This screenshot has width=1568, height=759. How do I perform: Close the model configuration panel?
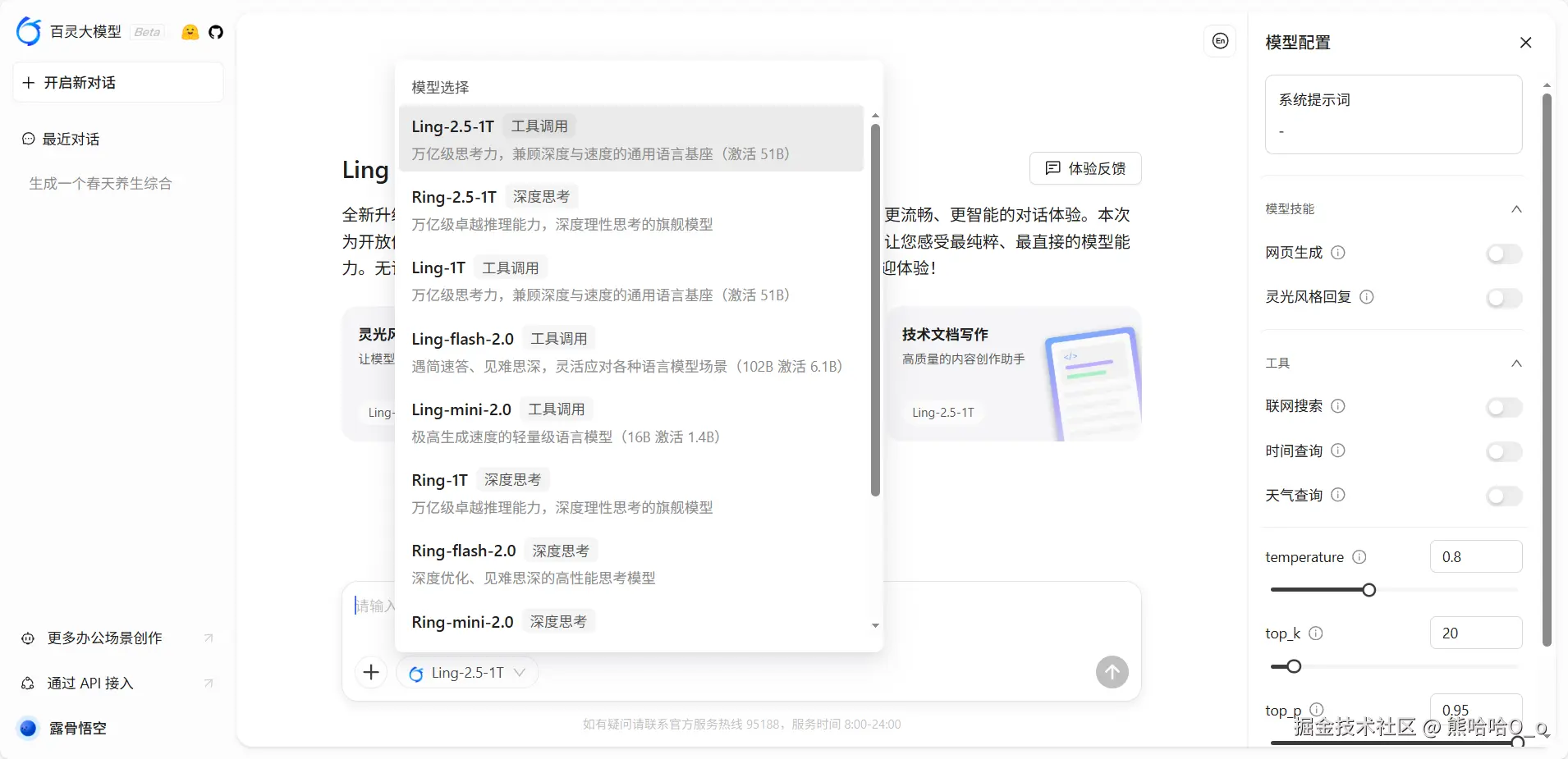coord(1525,43)
